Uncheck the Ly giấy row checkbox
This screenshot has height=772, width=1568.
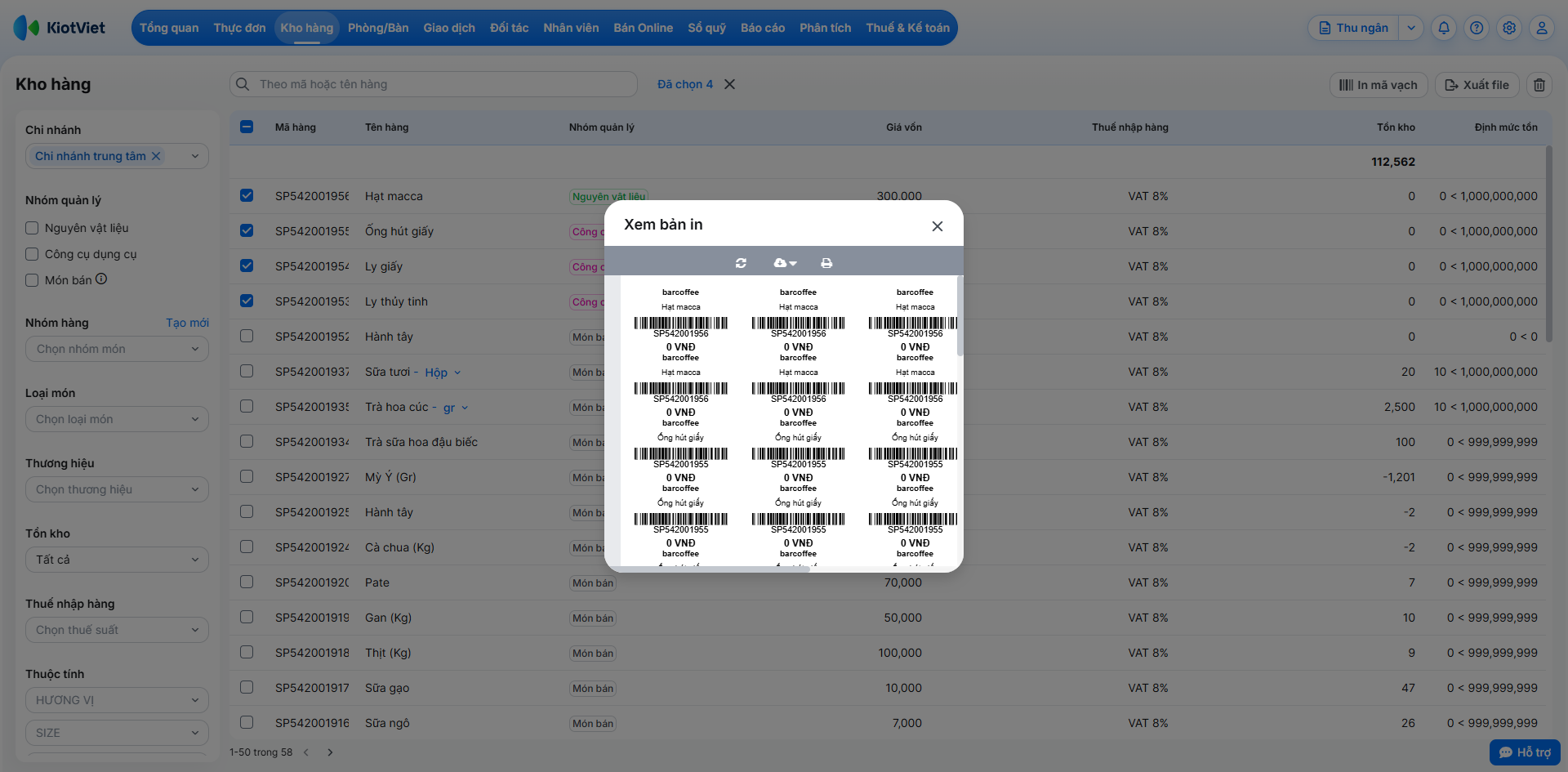(x=247, y=266)
